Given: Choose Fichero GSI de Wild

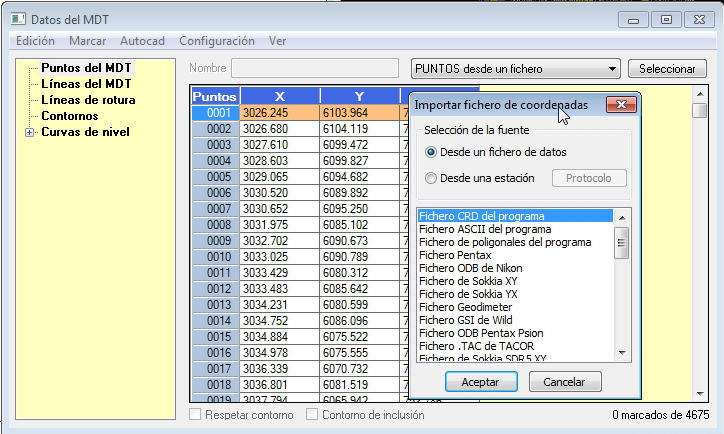Looking at the screenshot, I should (x=515, y=319).
